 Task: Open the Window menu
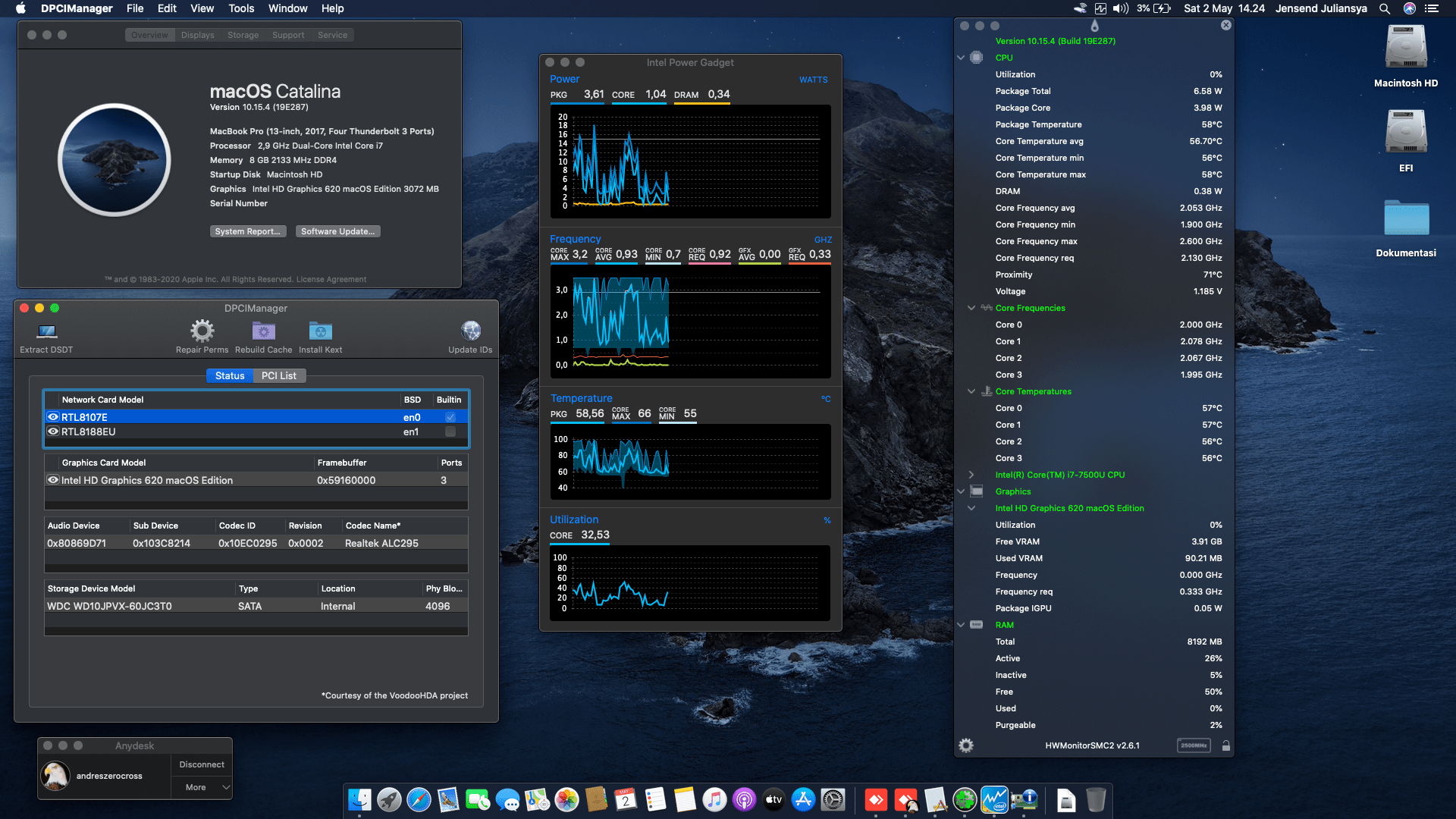coord(287,8)
